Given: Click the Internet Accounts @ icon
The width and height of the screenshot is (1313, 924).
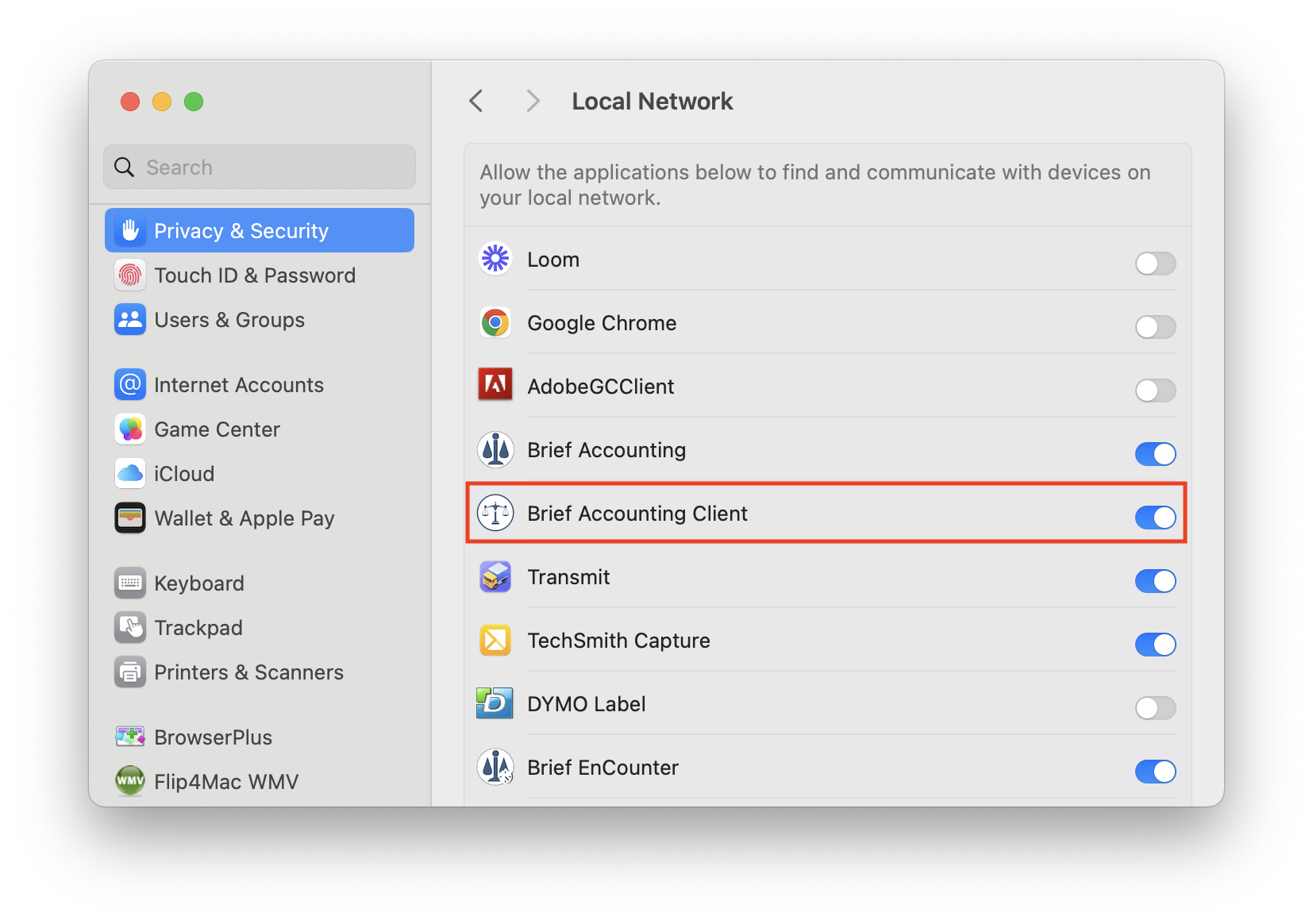Looking at the screenshot, I should coord(130,385).
